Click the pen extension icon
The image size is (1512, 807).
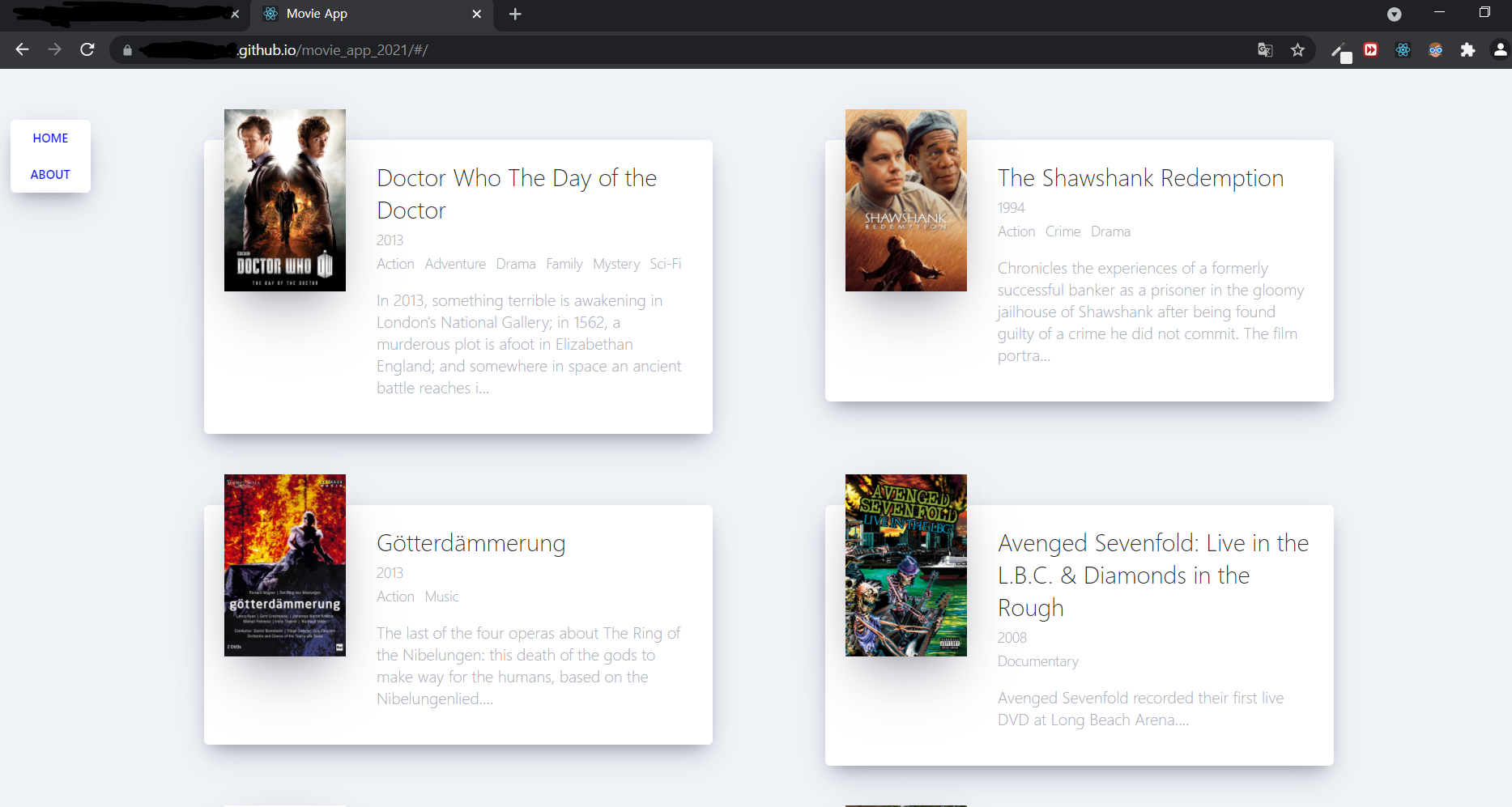coord(1340,52)
